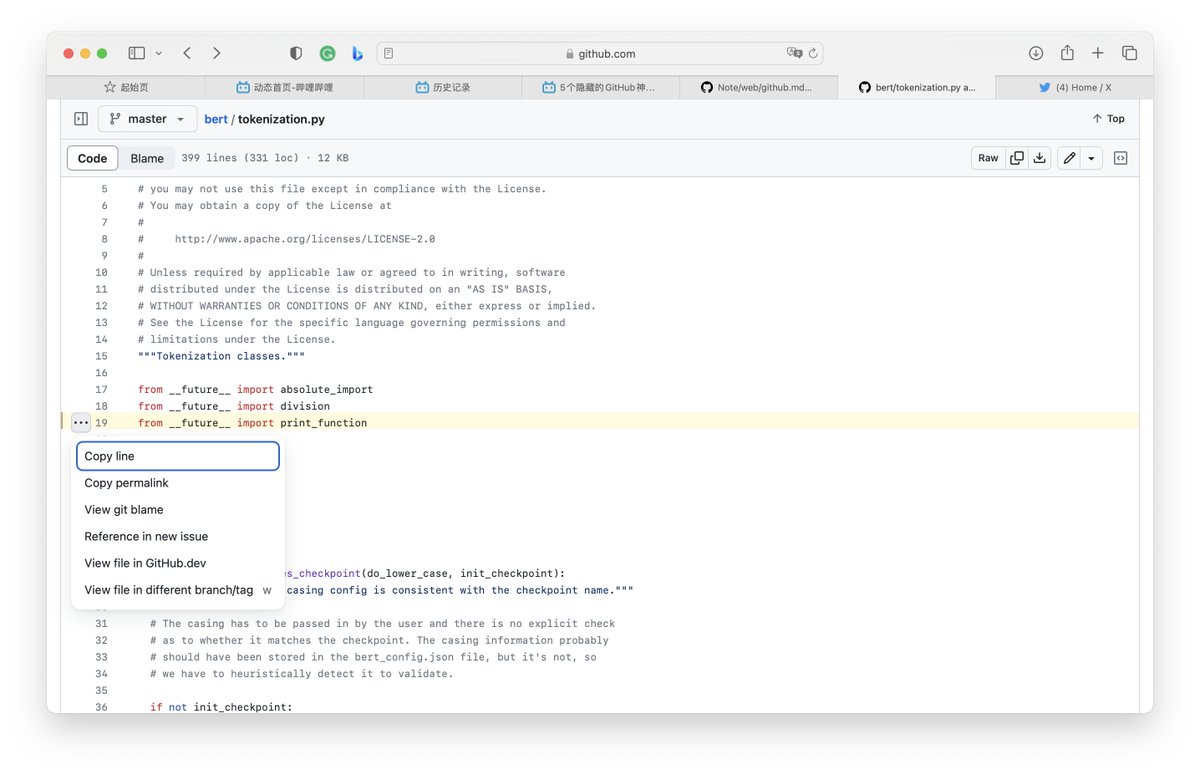Click line number 13
This screenshot has height=775, width=1200.
[x=101, y=323]
